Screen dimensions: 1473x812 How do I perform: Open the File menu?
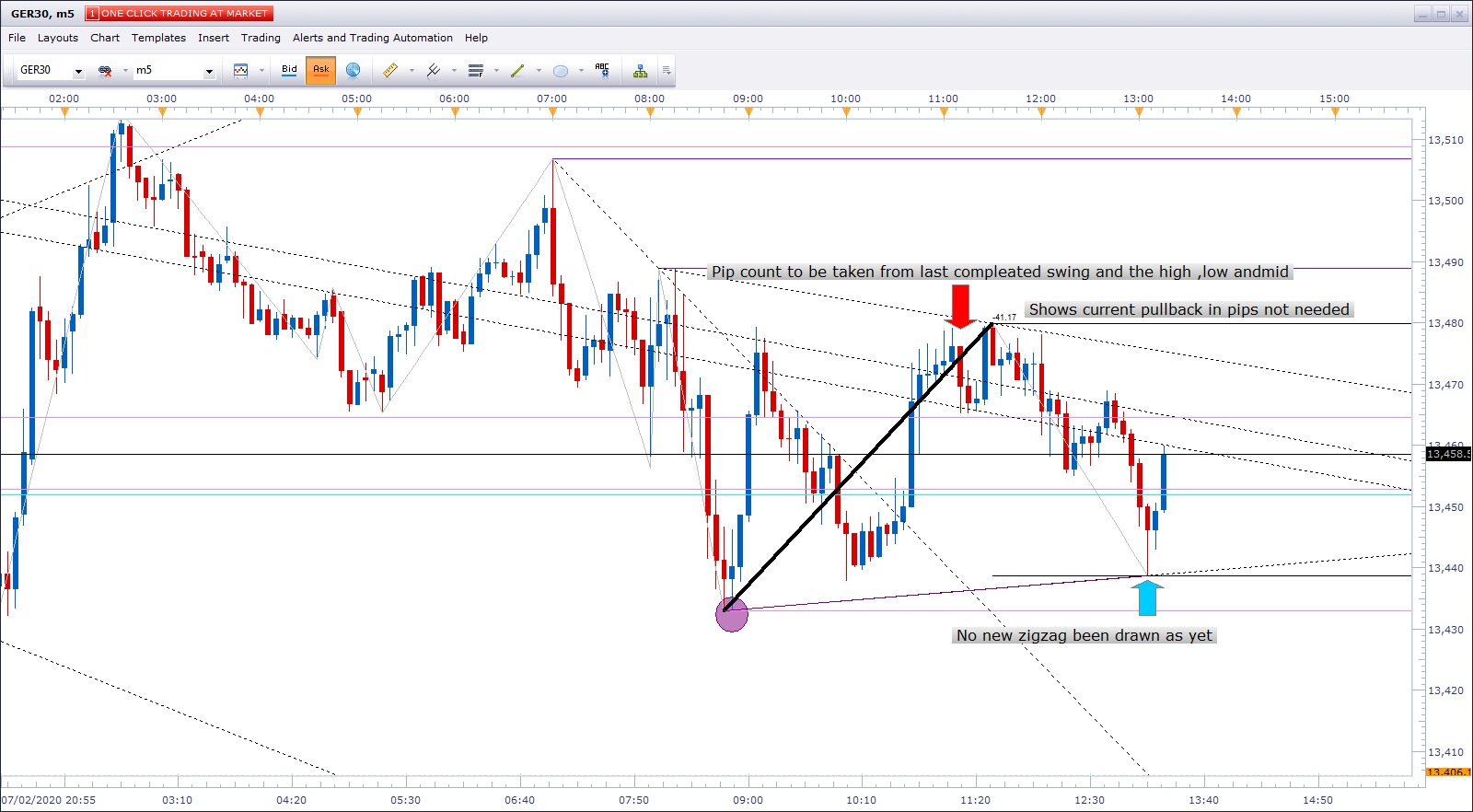pos(17,38)
